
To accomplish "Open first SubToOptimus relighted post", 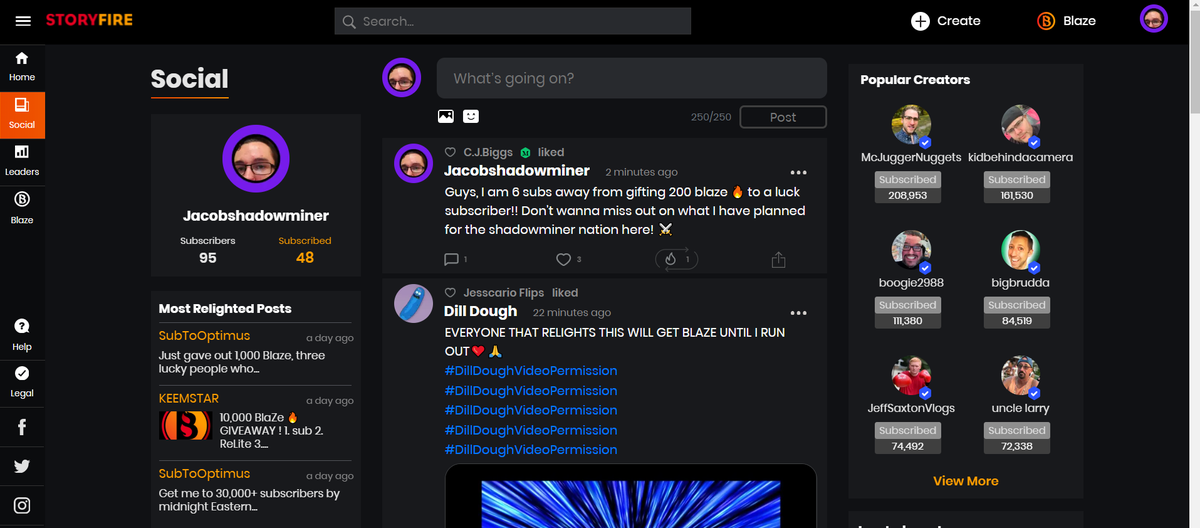I will click(x=255, y=352).
